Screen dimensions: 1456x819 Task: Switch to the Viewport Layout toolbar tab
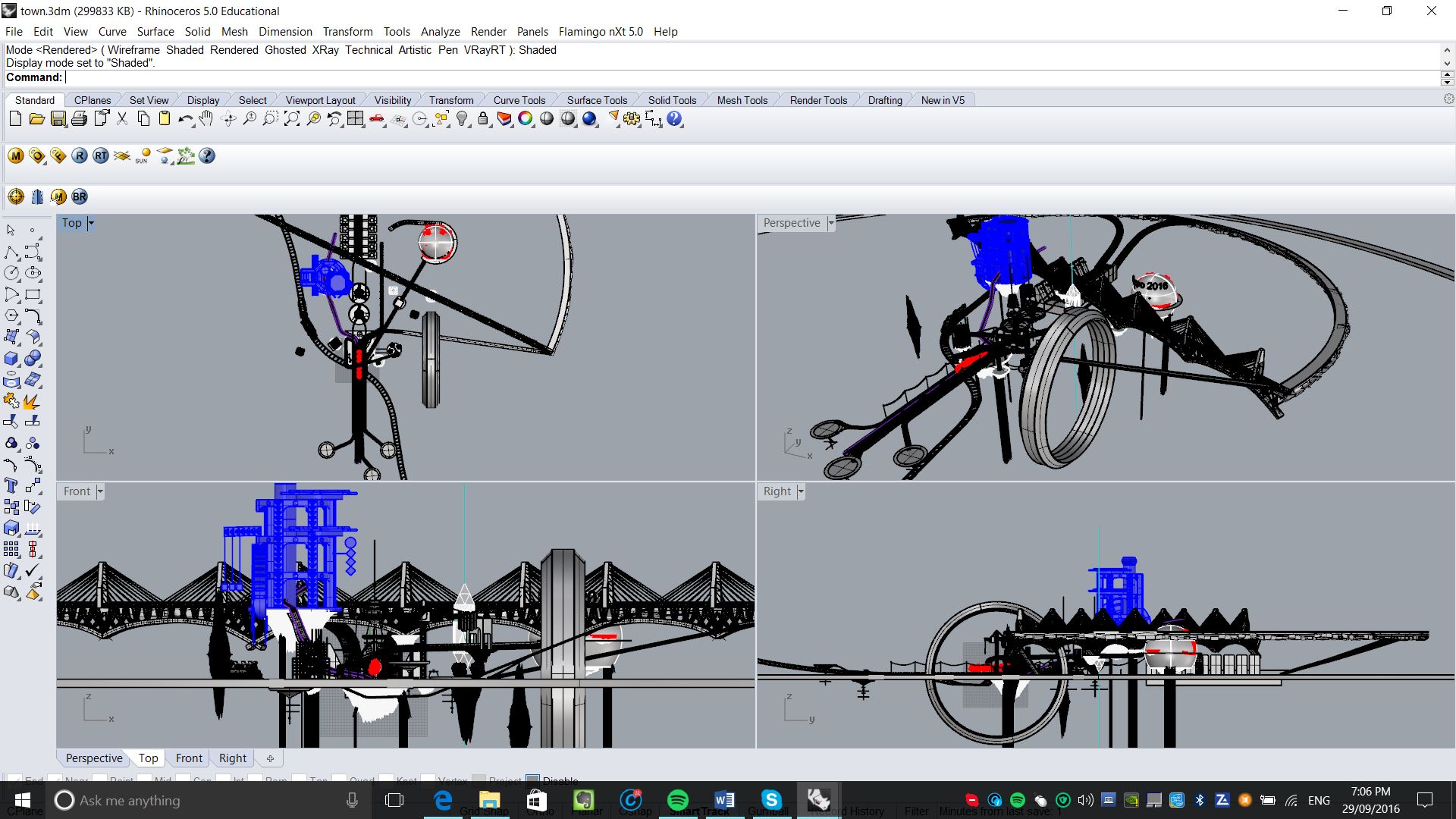[x=320, y=100]
